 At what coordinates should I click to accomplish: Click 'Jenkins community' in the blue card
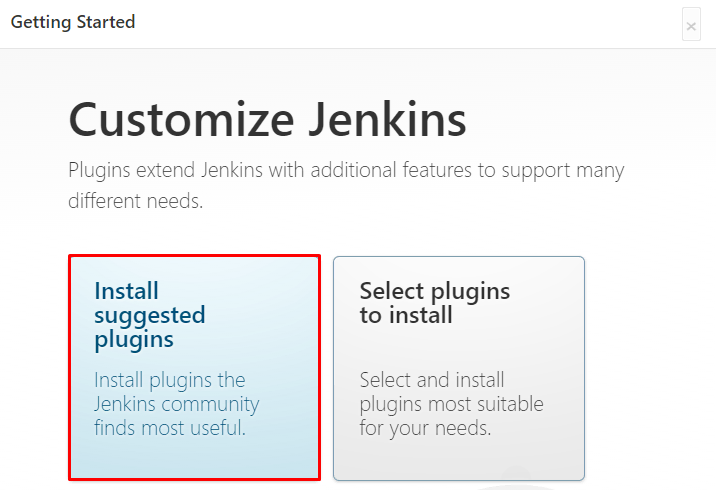coord(176,404)
